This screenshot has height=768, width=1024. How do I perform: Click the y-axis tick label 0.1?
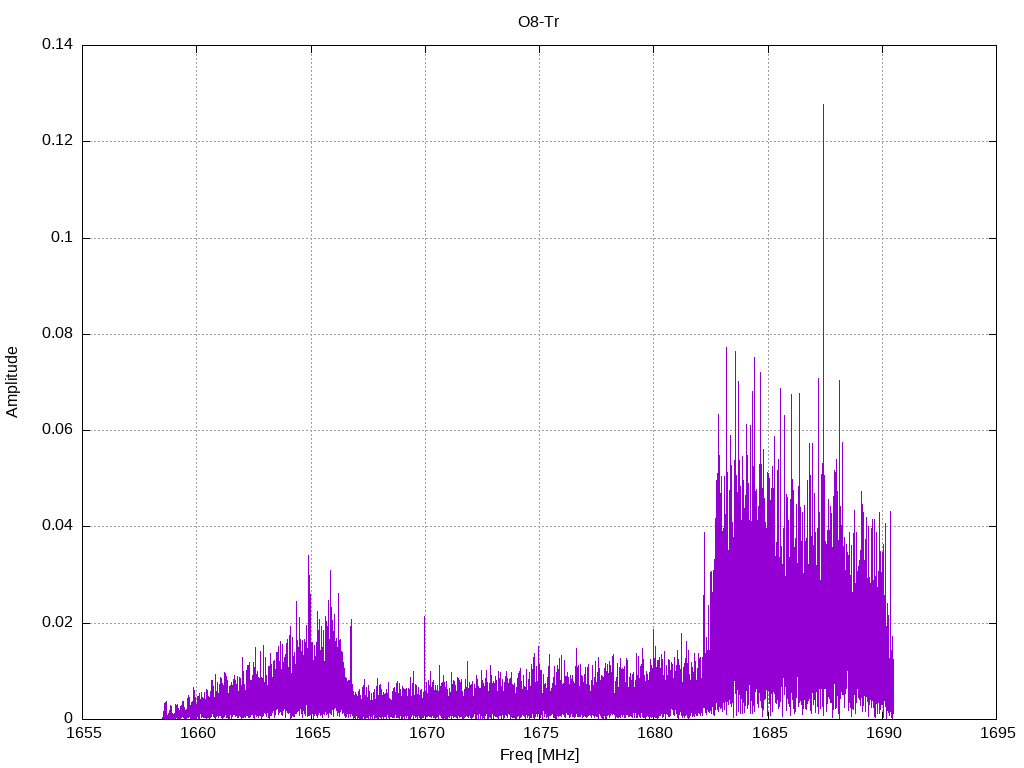coord(62,237)
